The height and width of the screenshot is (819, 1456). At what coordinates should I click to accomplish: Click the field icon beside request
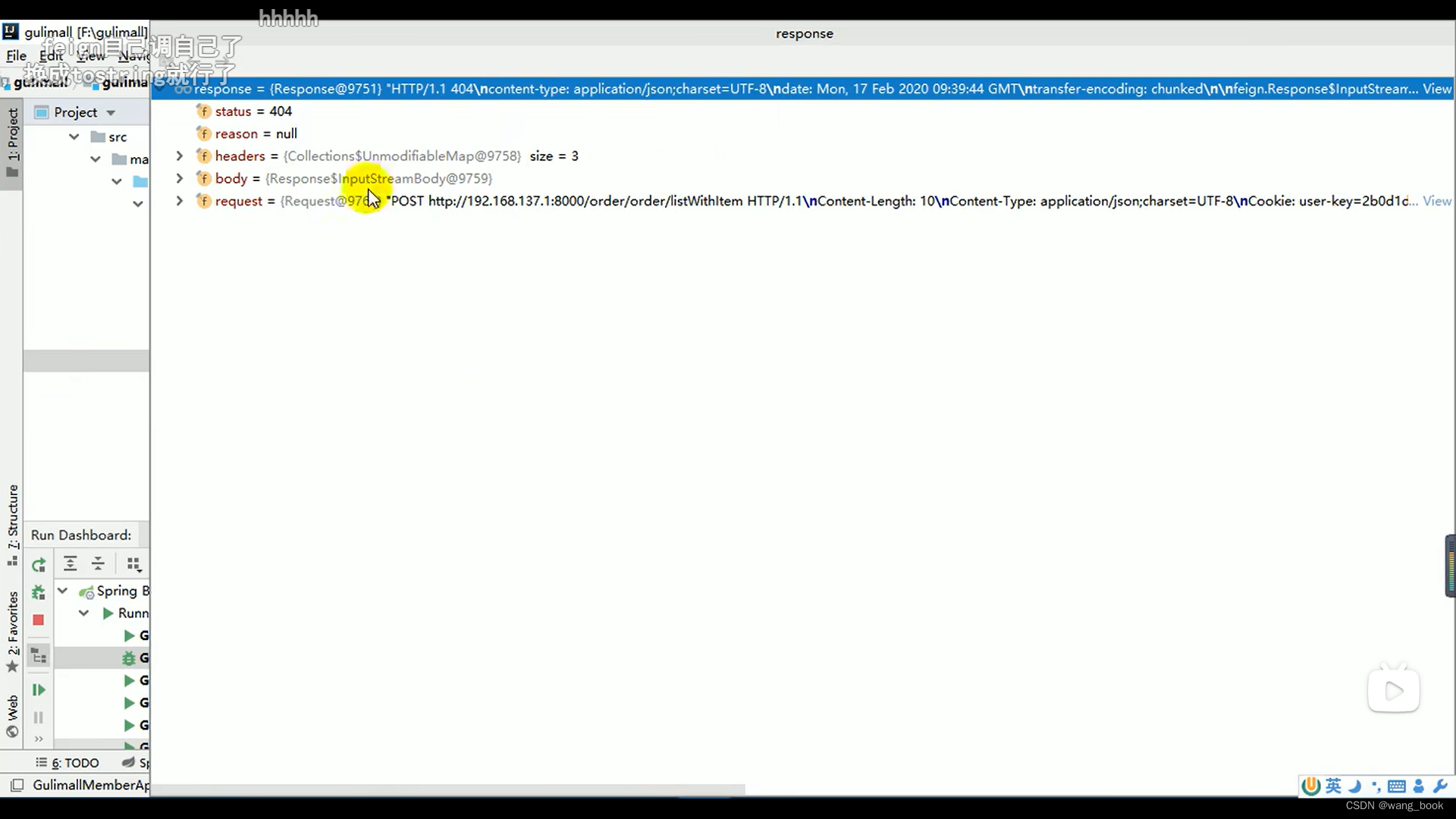coord(203,201)
